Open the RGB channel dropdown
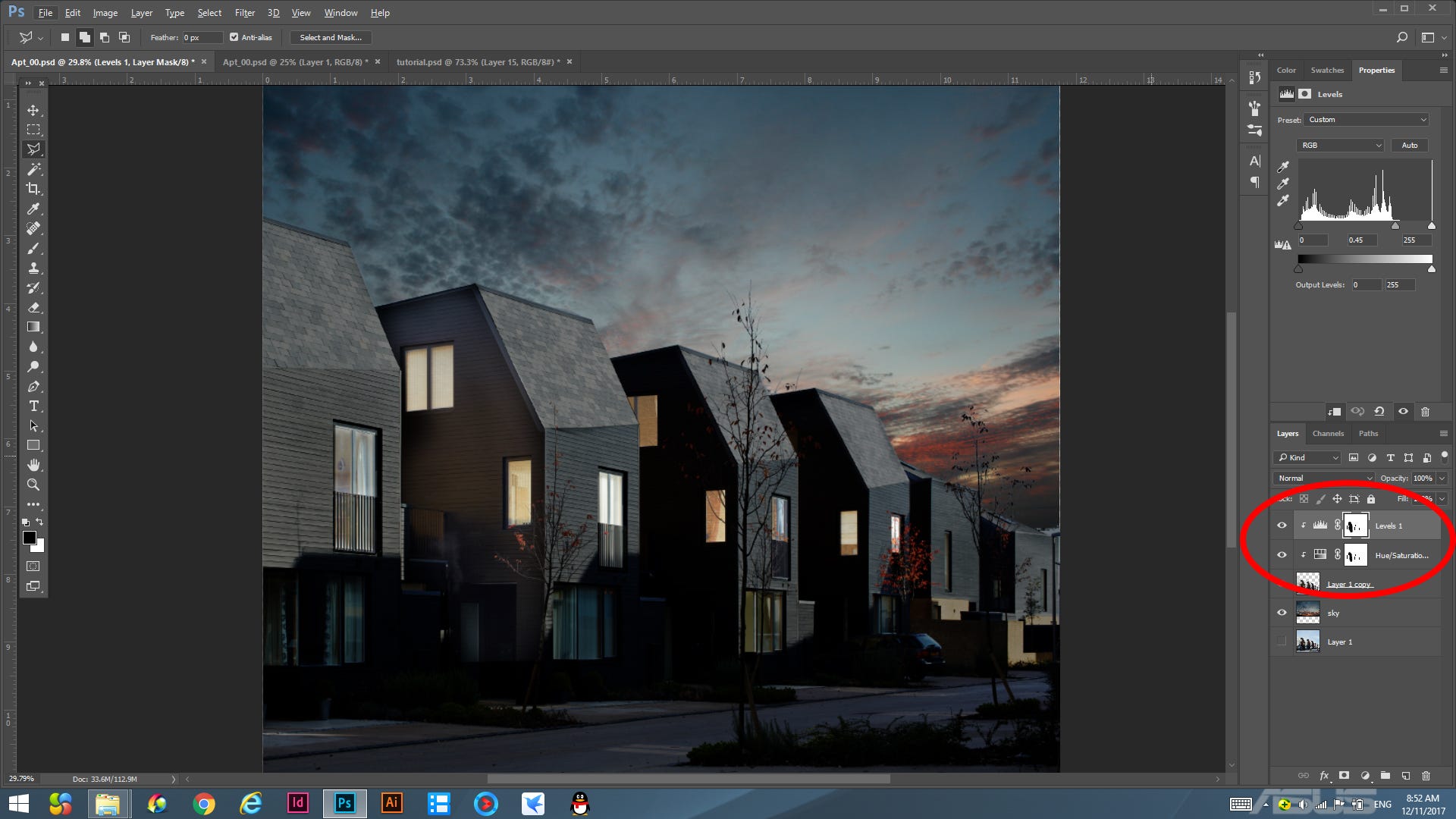 tap(1340, 145)
